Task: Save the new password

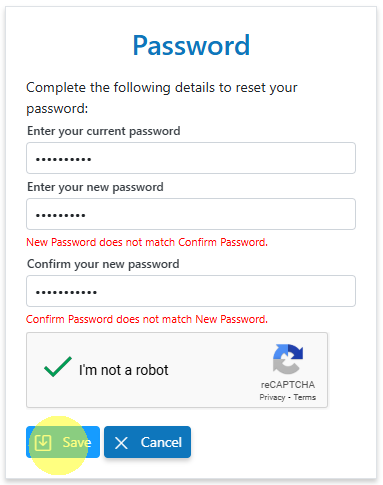Action: 63,442
